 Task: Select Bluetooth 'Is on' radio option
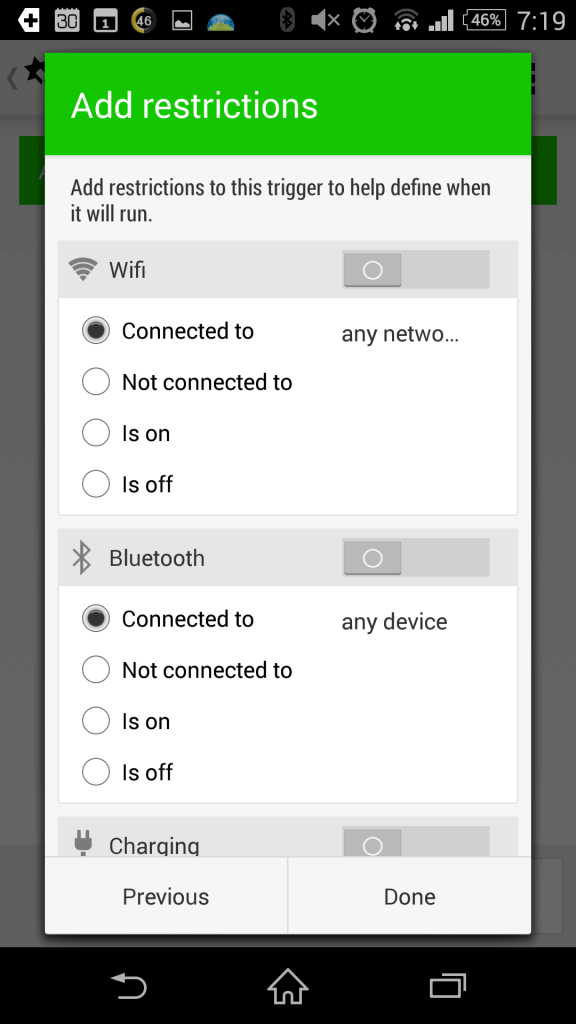point(96,721)
